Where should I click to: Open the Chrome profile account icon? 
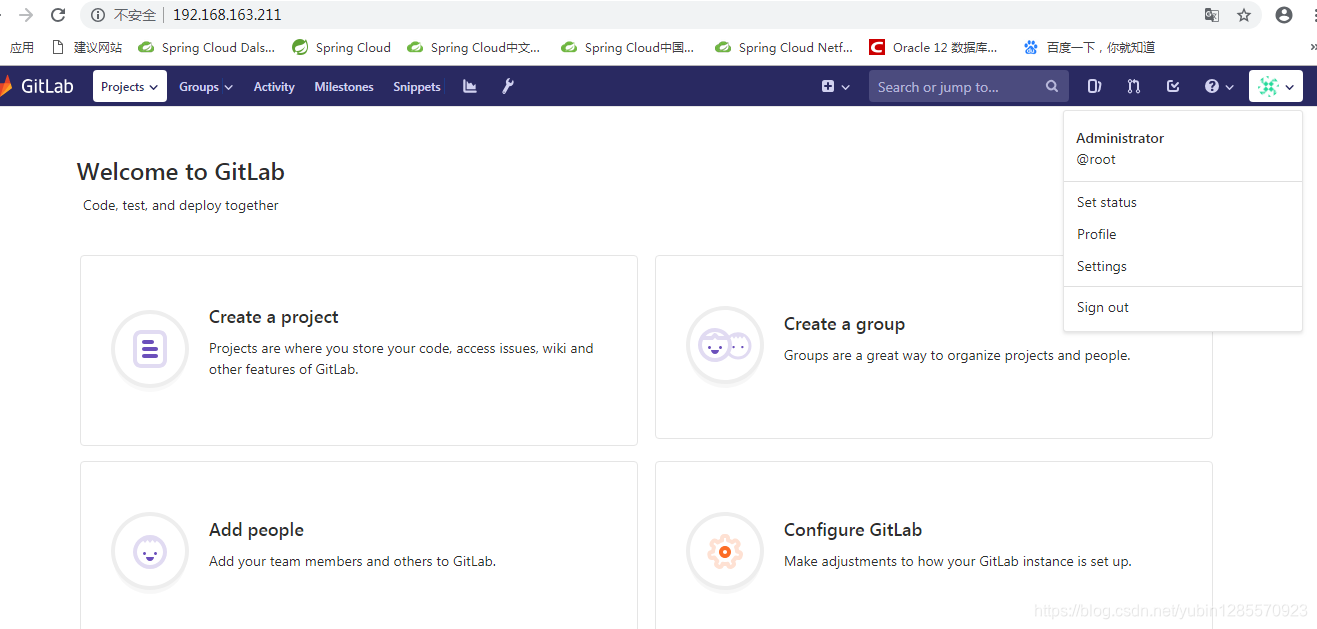coord(1284,15)
